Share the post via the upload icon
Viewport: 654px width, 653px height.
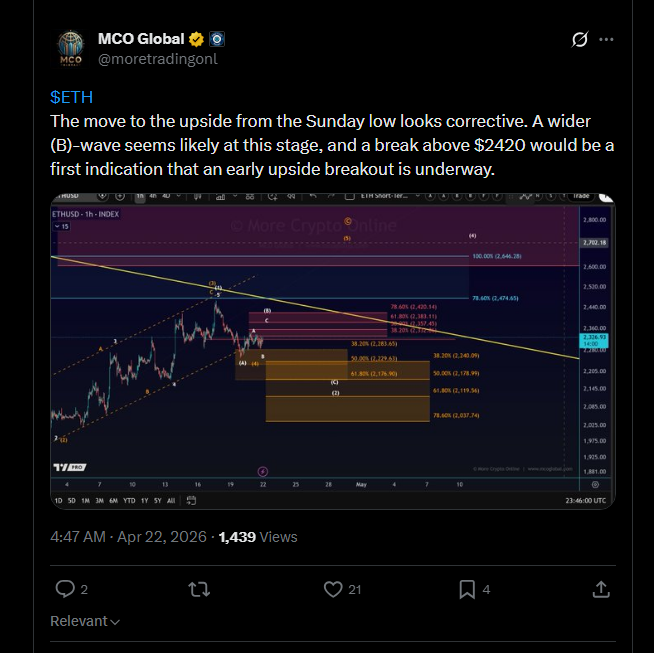(601, 589)
